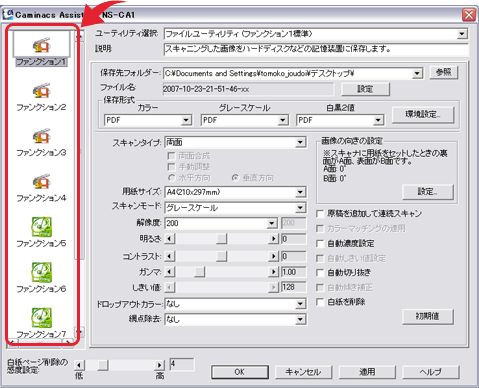This screenshot has height=388, width=479.
Task: Toggle the 自動しきい値設定 checkbox
Action: (x=320, y=258)
